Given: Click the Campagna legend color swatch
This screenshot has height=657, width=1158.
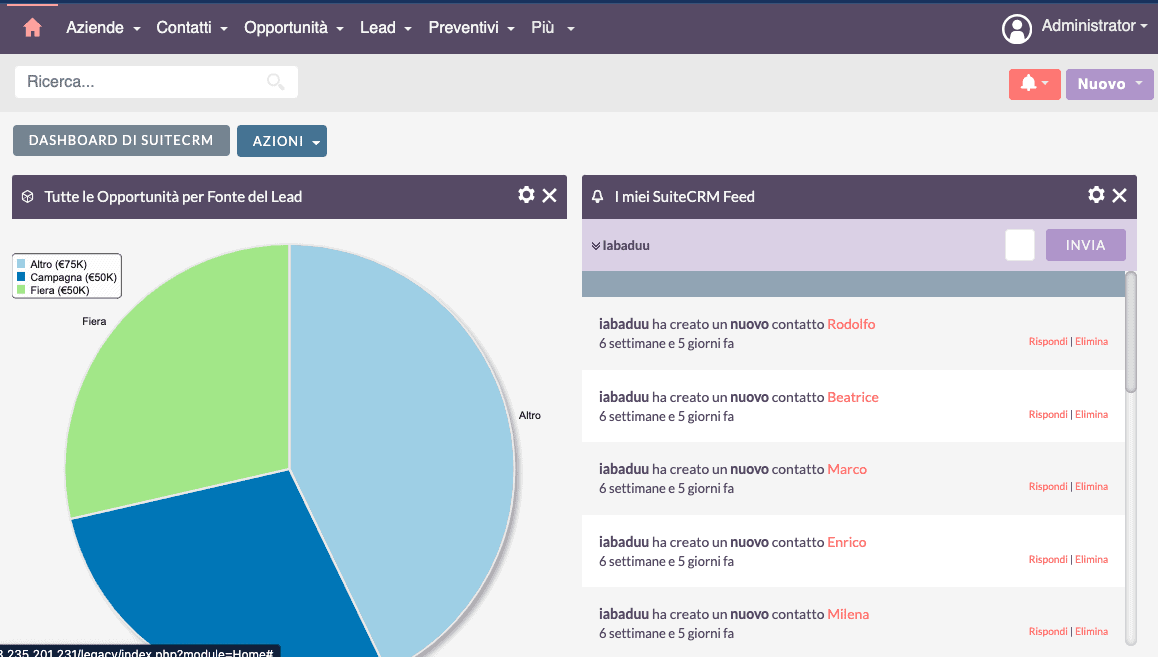Looking at the screenshot, I should [21, 277].
